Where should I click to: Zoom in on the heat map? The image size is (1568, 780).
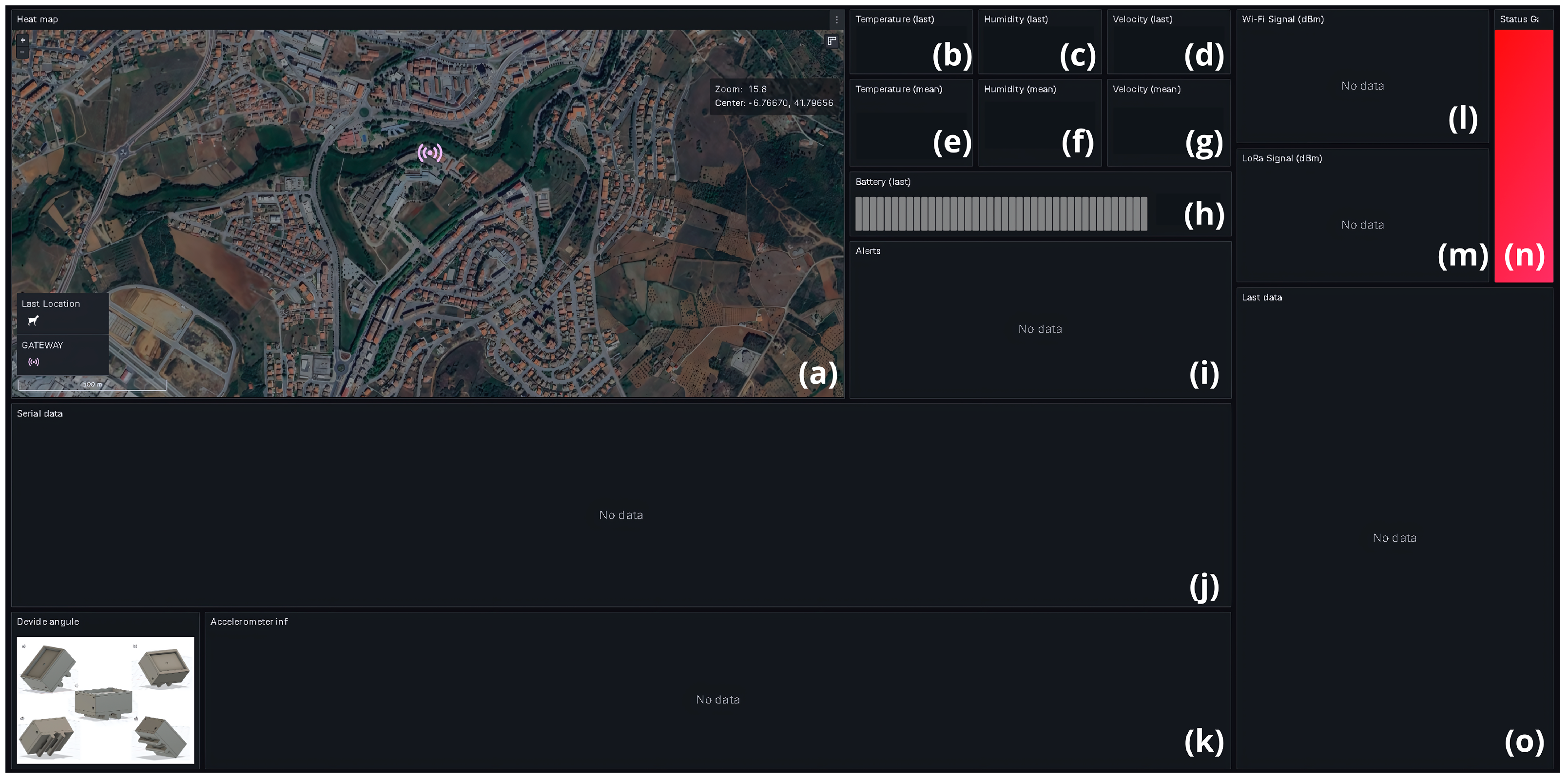click(x=22, y=40)
